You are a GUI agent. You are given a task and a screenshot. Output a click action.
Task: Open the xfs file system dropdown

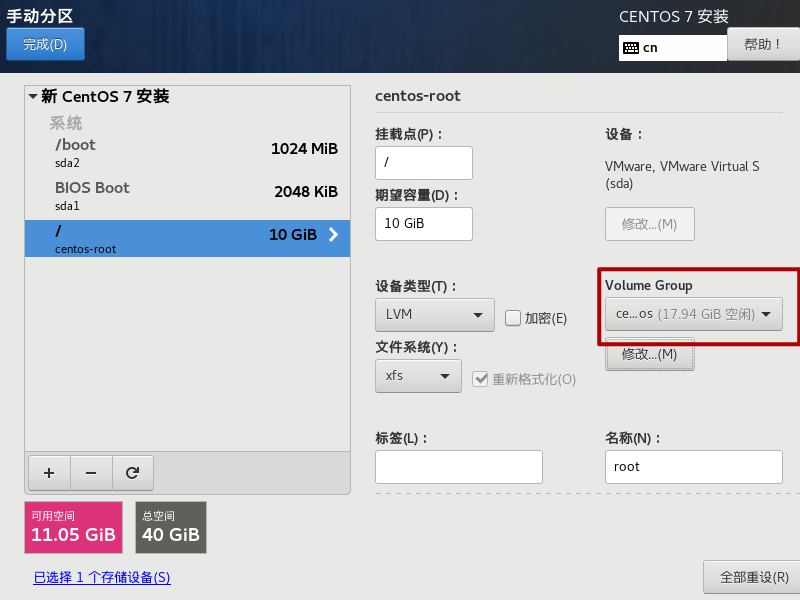[x=418, y=376]
